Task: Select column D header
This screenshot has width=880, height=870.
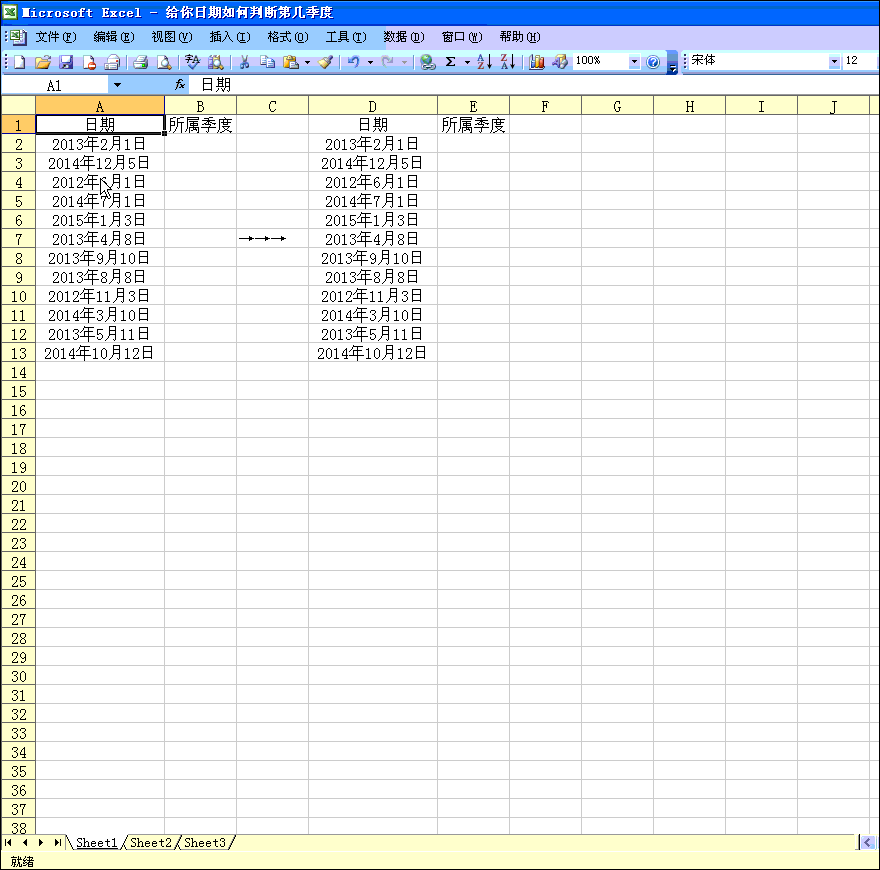Action: click(372, 106)
